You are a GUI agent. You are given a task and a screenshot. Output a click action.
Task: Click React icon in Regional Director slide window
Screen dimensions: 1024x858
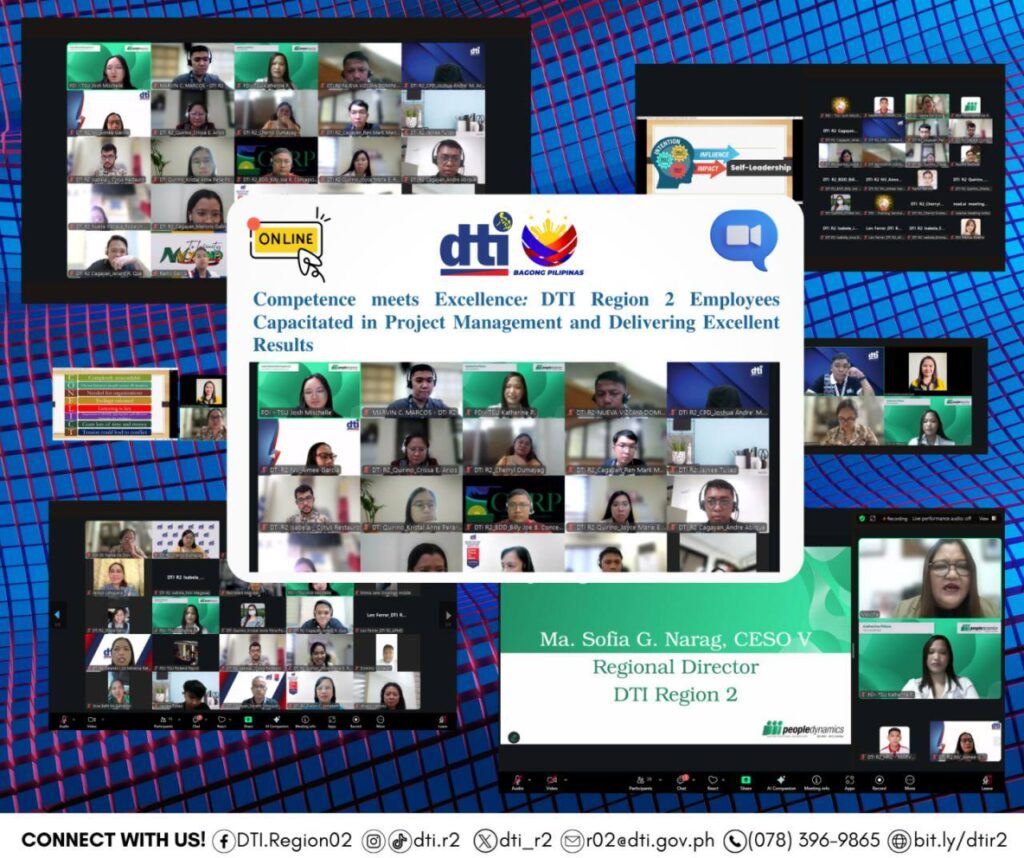coord(713,780)
